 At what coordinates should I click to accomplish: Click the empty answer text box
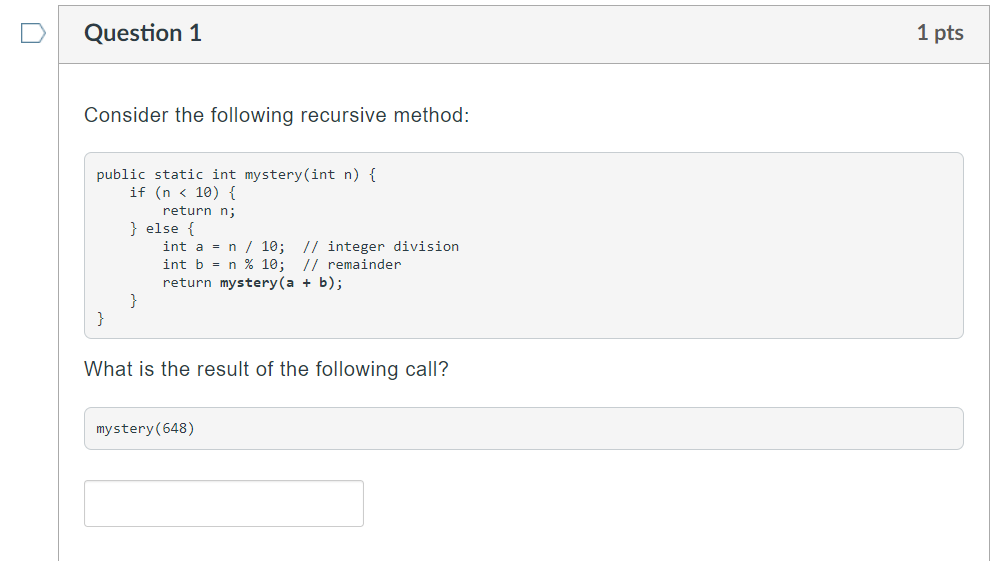coord(224,504)
